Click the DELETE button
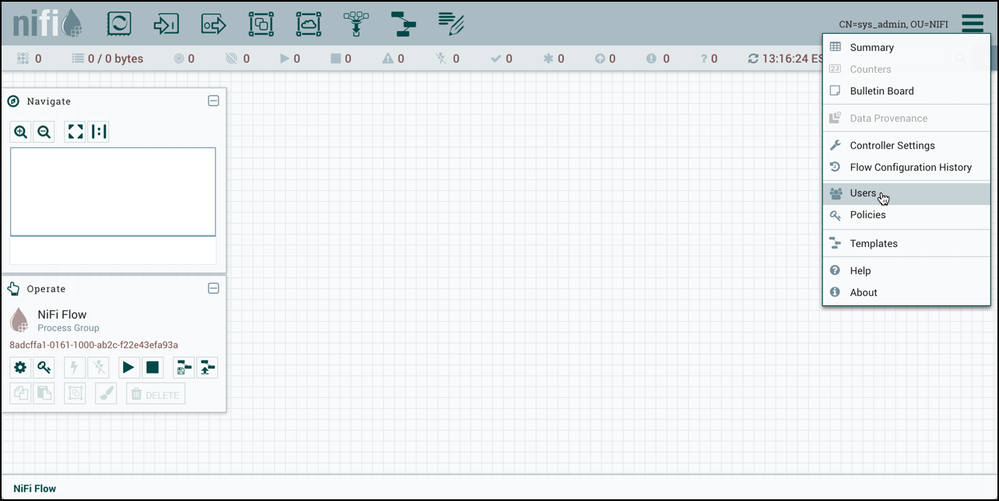Screen dimensions: 999x501 pyautogui.click(x=156, y=394)
